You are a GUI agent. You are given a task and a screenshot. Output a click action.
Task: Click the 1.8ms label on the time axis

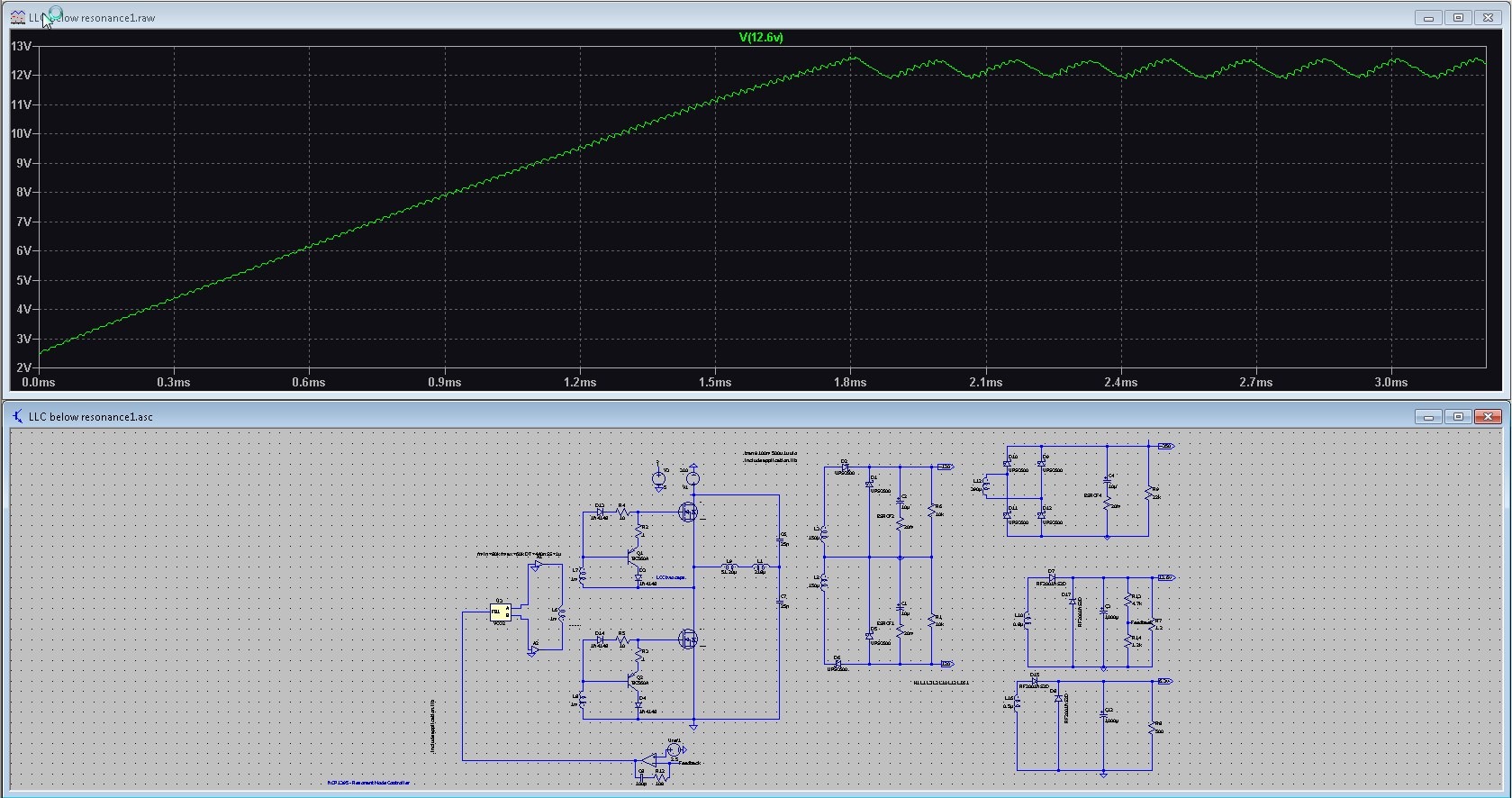(850, 382)
